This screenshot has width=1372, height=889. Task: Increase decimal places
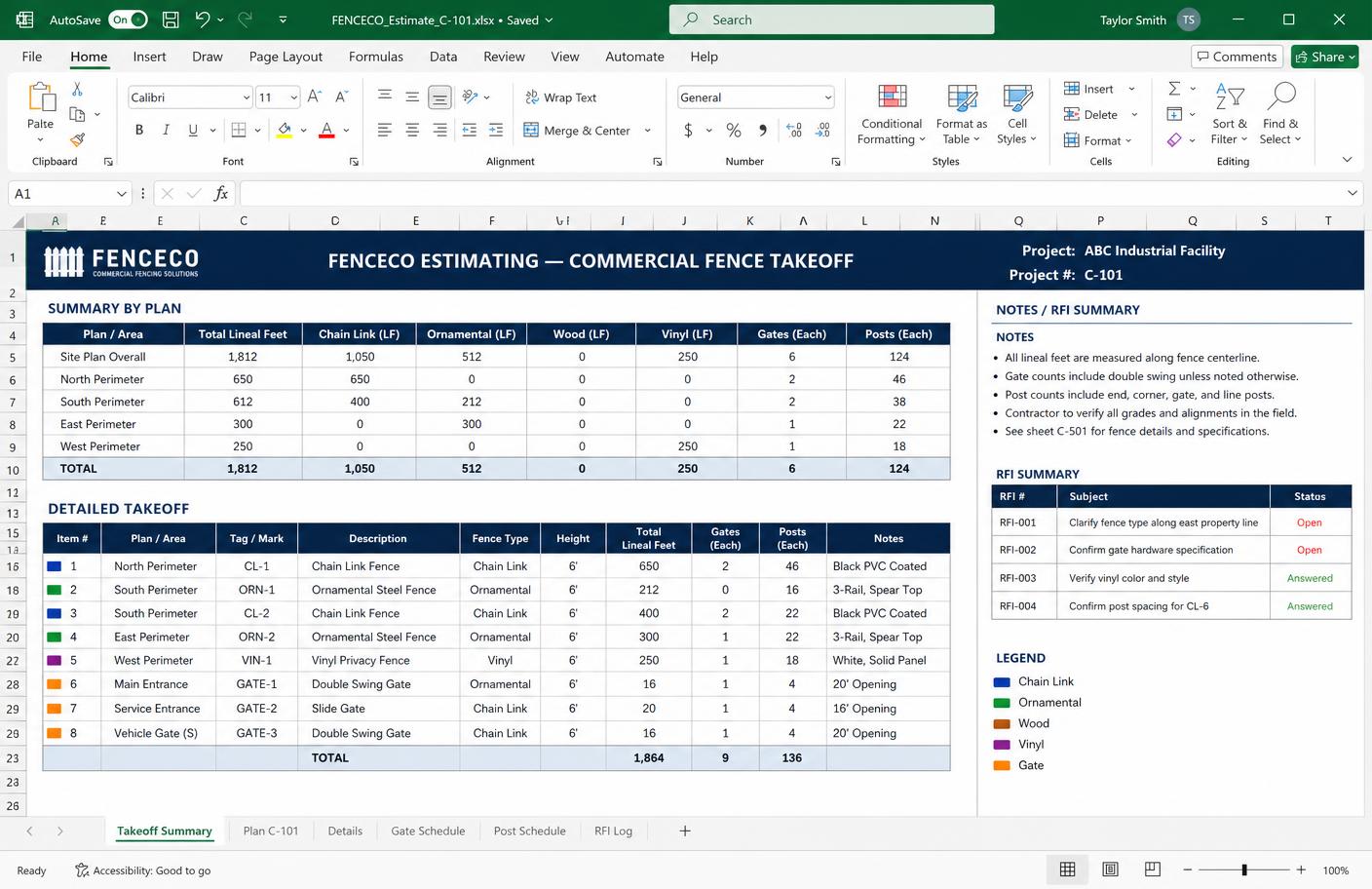point(794,130)
